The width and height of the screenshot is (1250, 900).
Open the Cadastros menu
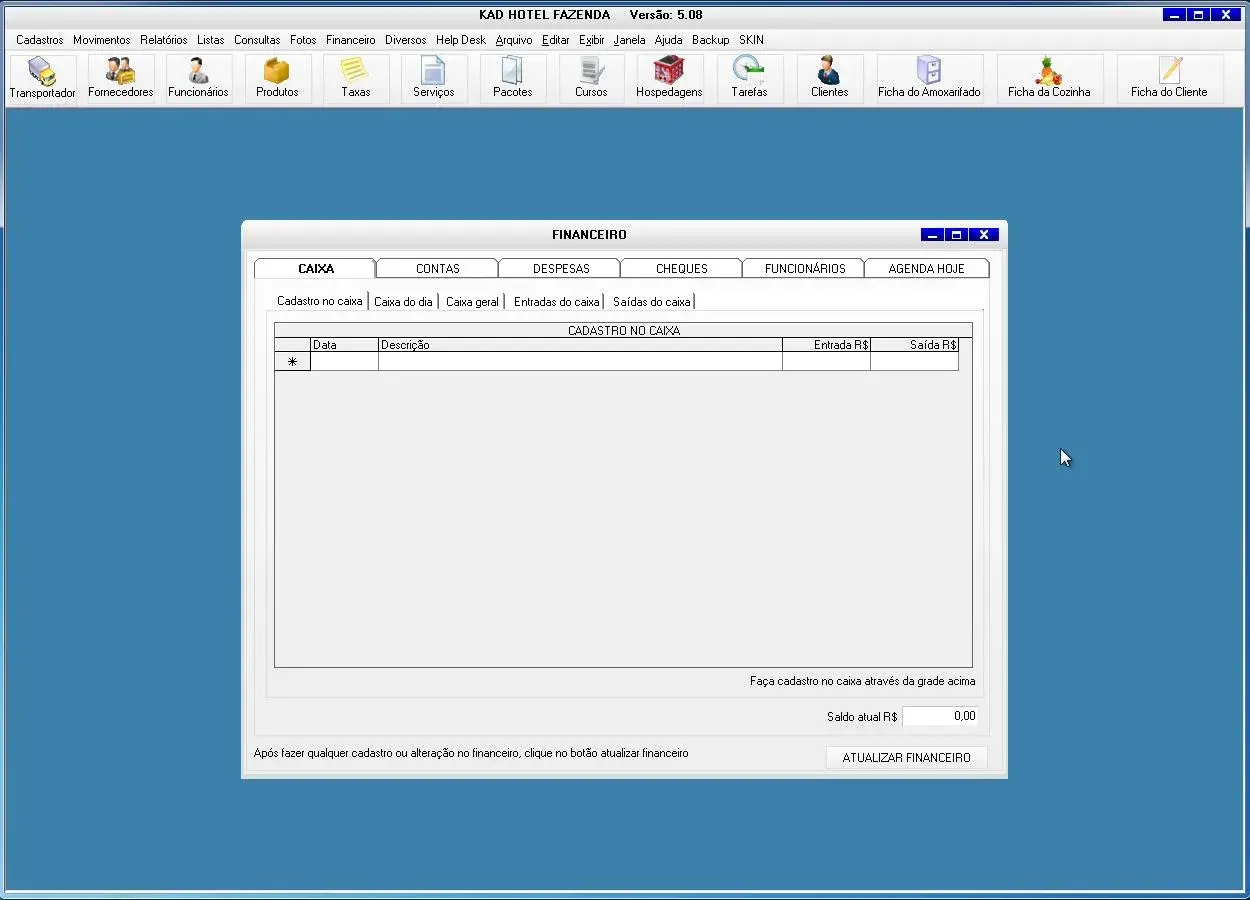click(x=40, y=40)
